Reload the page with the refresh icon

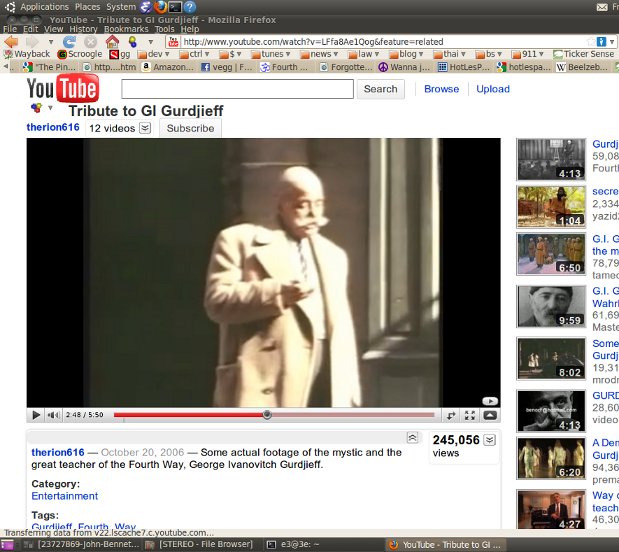69,42
